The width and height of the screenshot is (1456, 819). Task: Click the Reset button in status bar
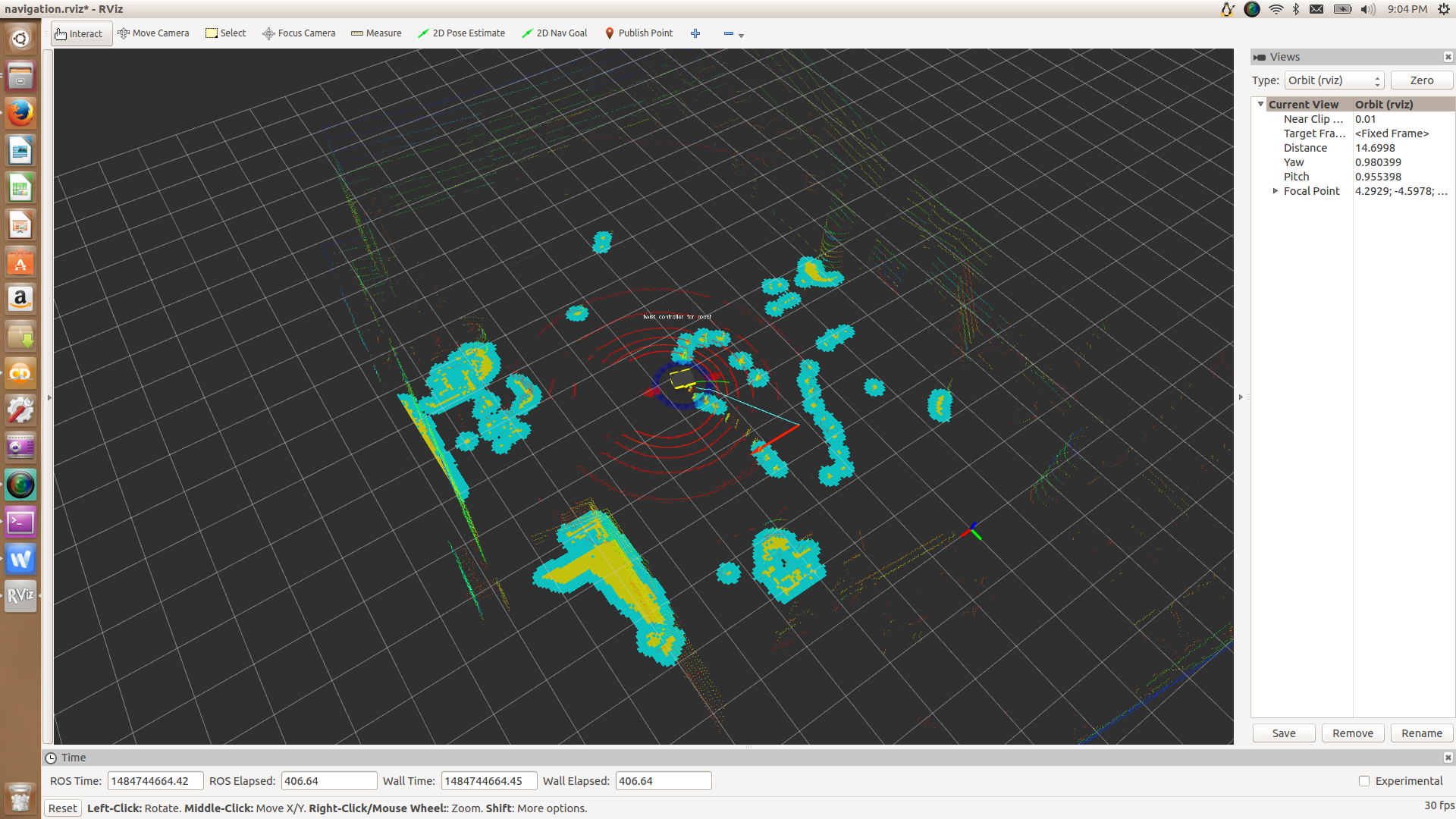pyautogui.click(x=62, y=808)
